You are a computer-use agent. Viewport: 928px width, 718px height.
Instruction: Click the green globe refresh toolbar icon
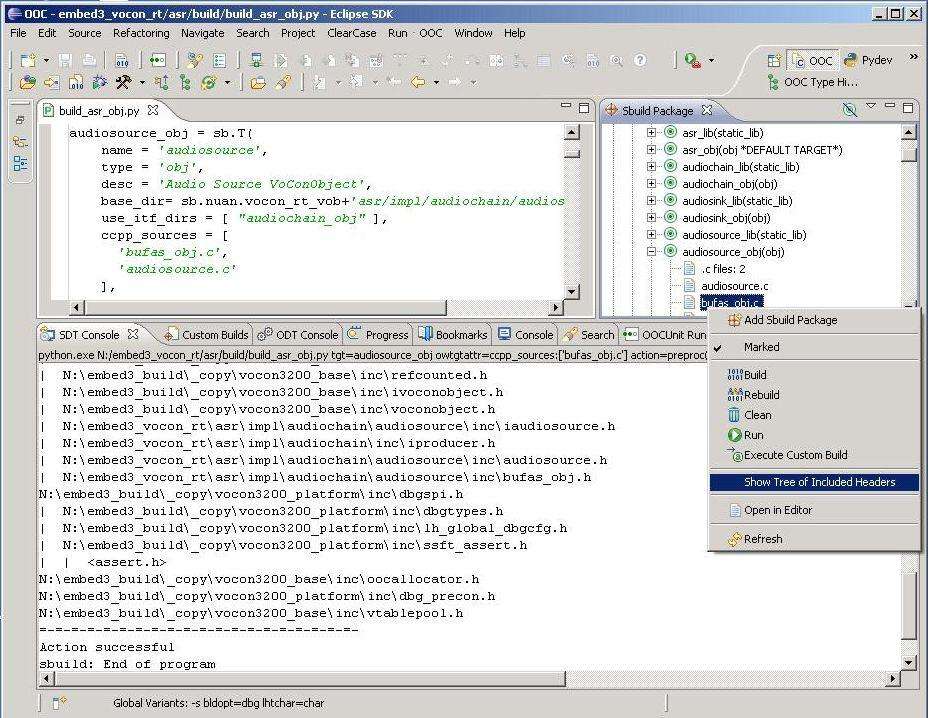(x=209, y=82)
